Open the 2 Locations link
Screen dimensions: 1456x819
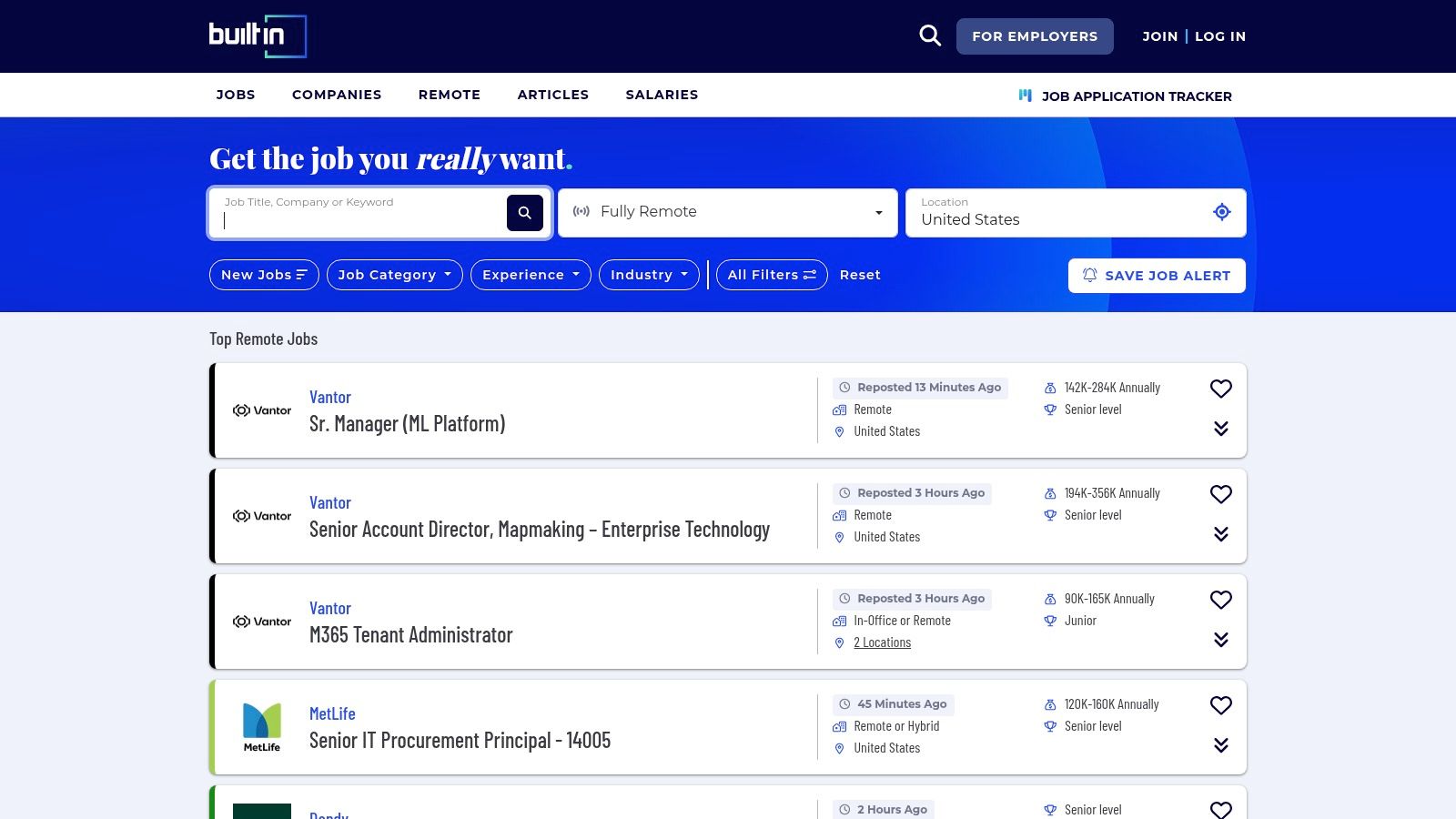click(882, 642)
